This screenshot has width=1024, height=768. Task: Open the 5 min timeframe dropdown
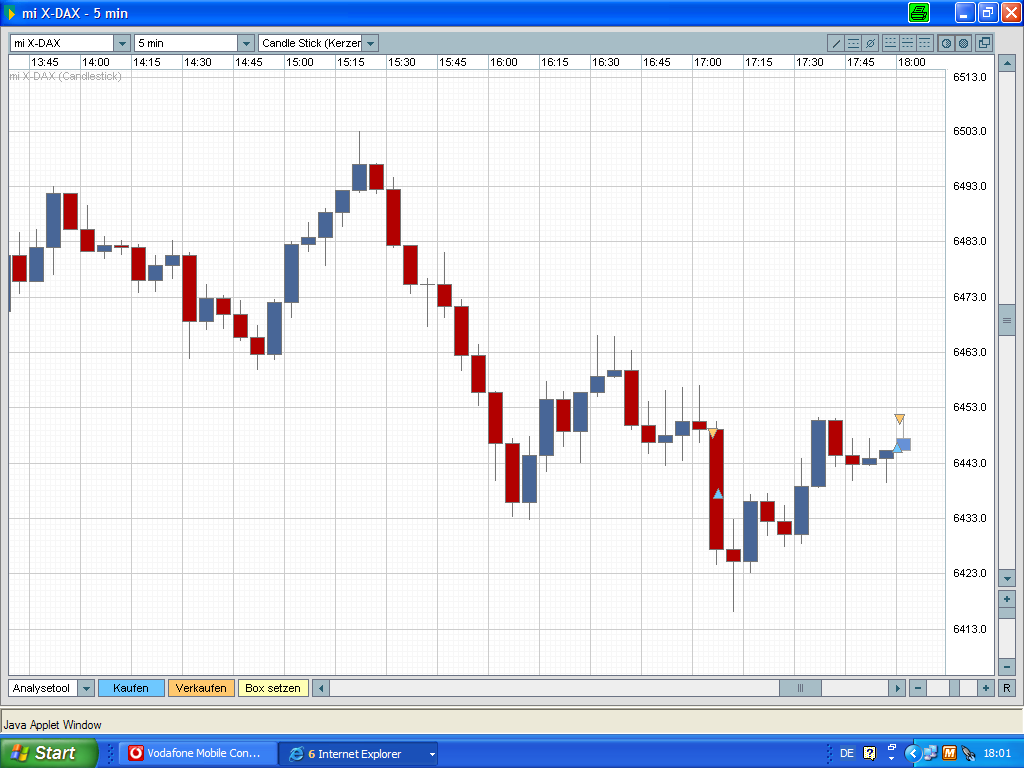click(246, 43)
